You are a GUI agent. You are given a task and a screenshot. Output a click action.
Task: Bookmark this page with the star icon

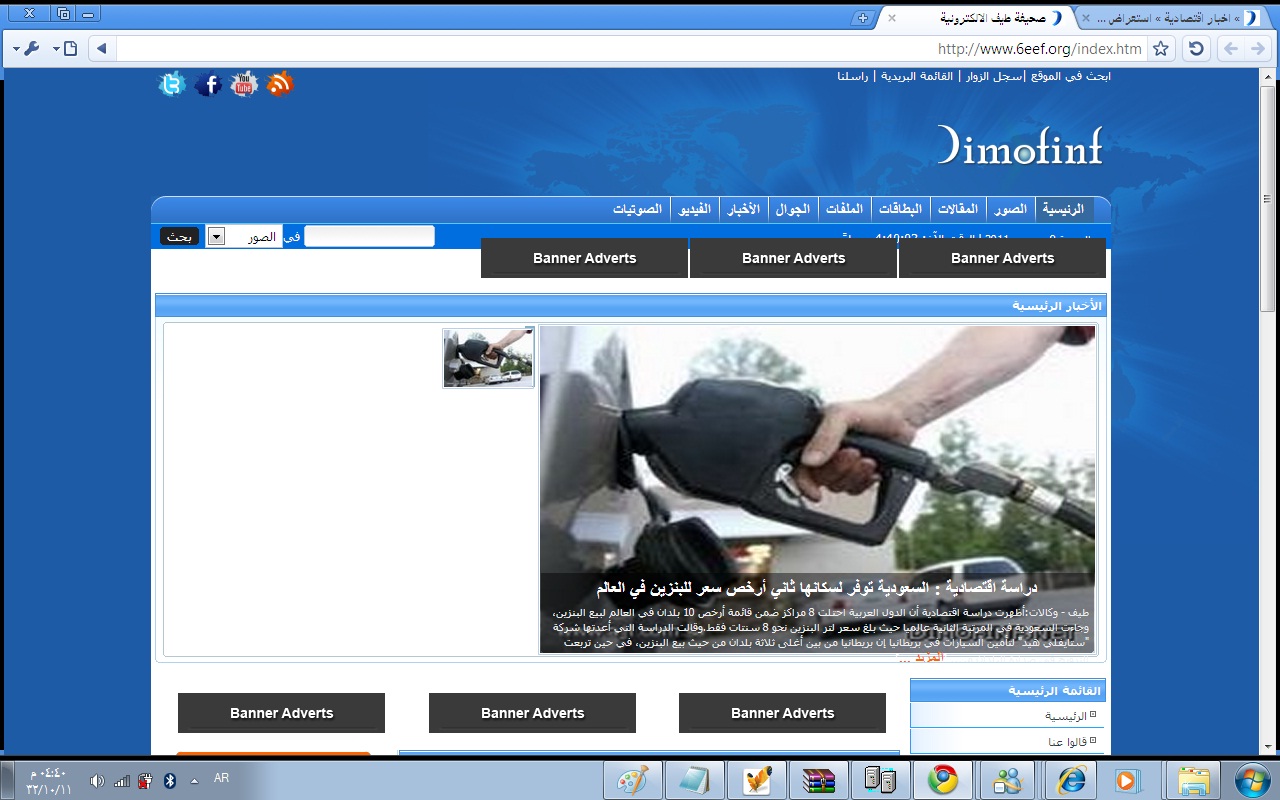[1160, 48]
